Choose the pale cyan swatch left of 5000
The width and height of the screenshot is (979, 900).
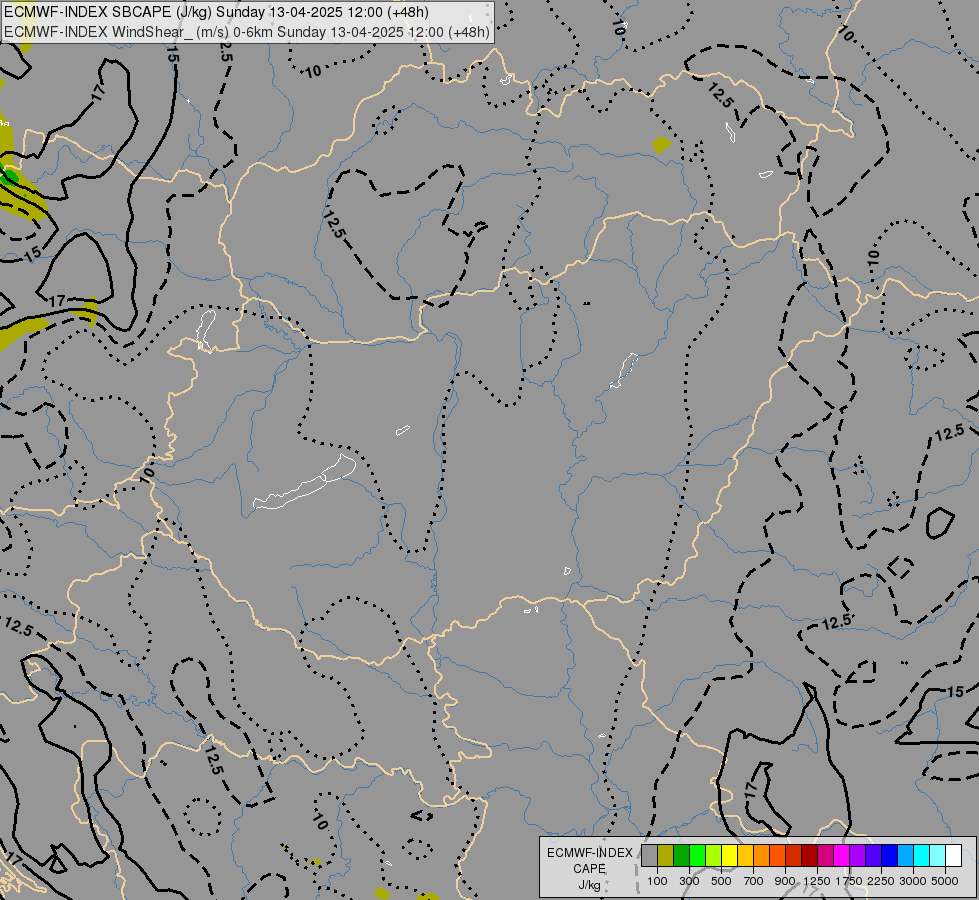coord(938,855)
